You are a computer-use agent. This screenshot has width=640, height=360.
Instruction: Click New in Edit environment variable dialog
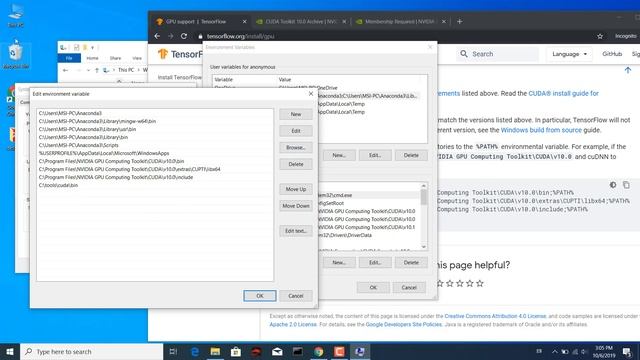(x=296, y=114)
